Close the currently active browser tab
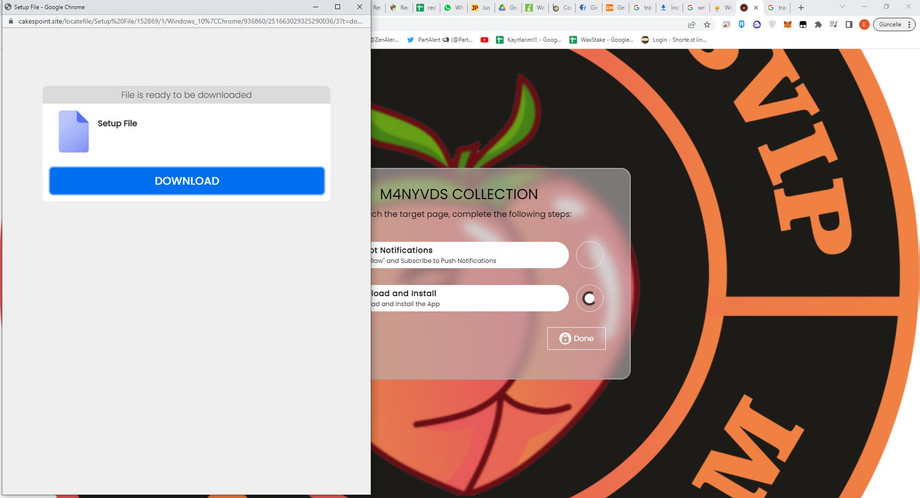Screen dimensions: 920x498 coord(757,7)
